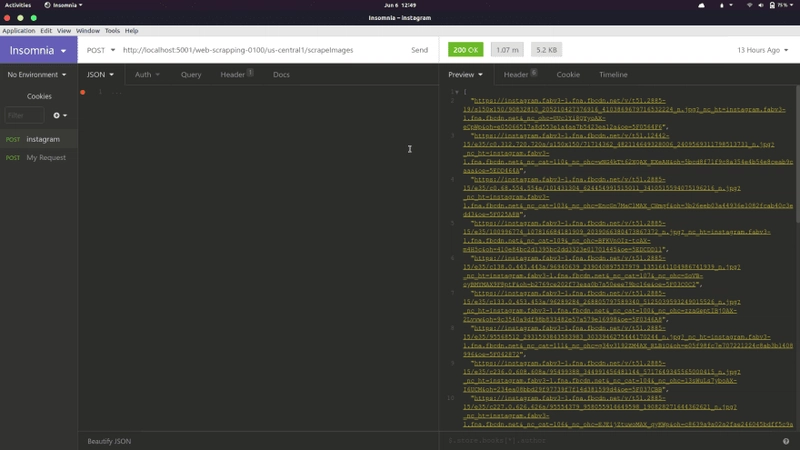
Task: Click Beautify JSON
Action: point(109,441)
